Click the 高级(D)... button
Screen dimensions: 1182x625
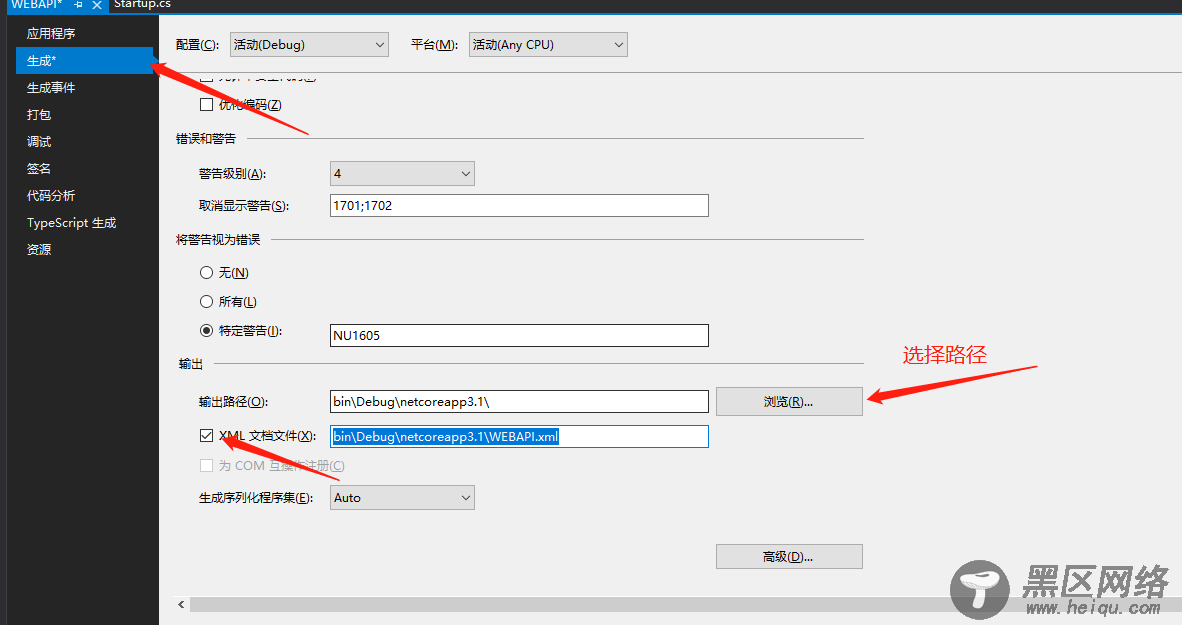point(789,557)
